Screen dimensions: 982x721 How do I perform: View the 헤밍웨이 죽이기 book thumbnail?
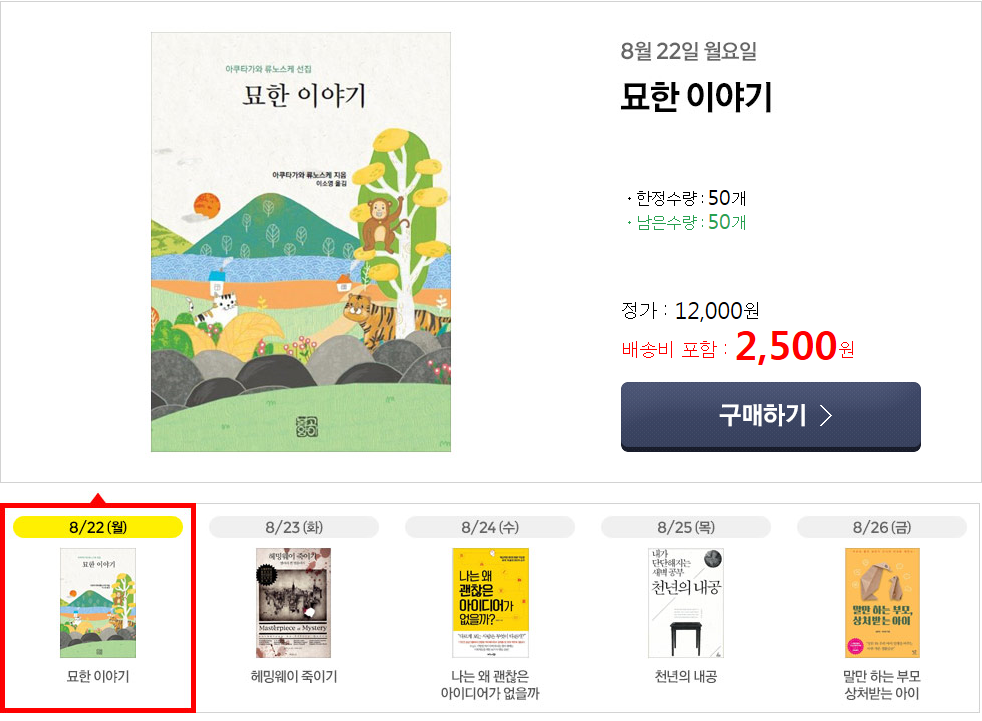294,602
